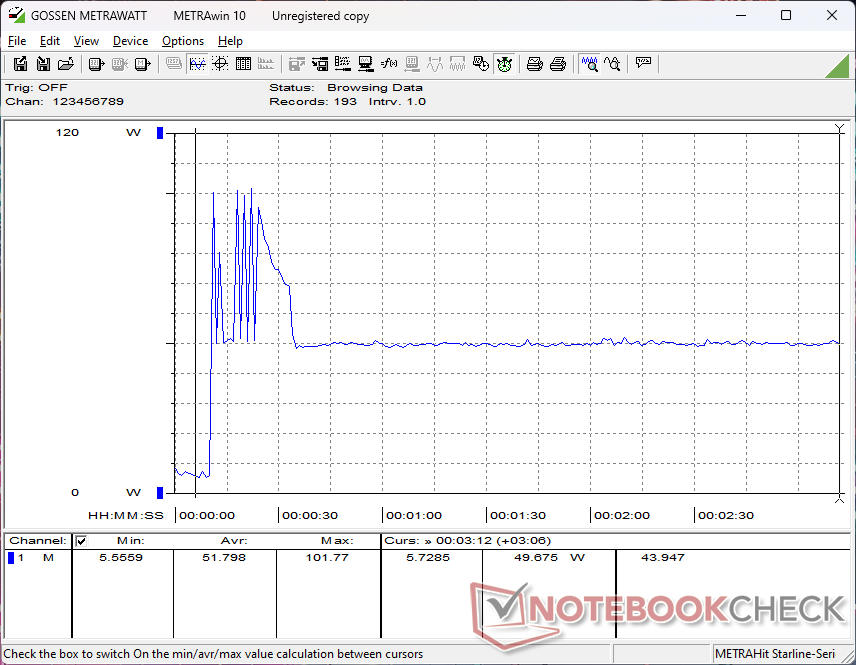Open the data table view icon
The height and width of the screenshot is (665, 856).
243,64
